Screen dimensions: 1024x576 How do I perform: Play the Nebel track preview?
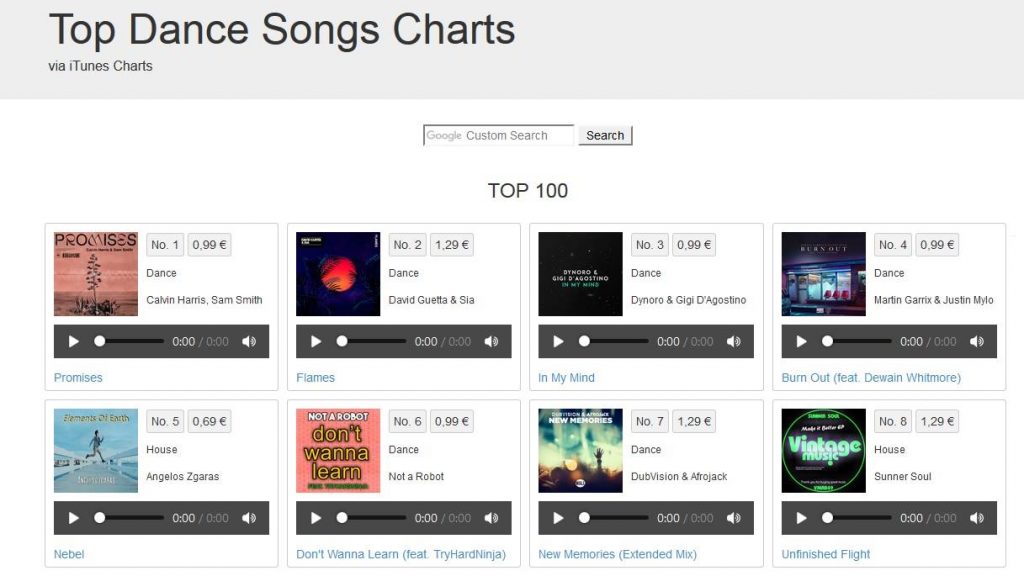[x=74, y=518]
